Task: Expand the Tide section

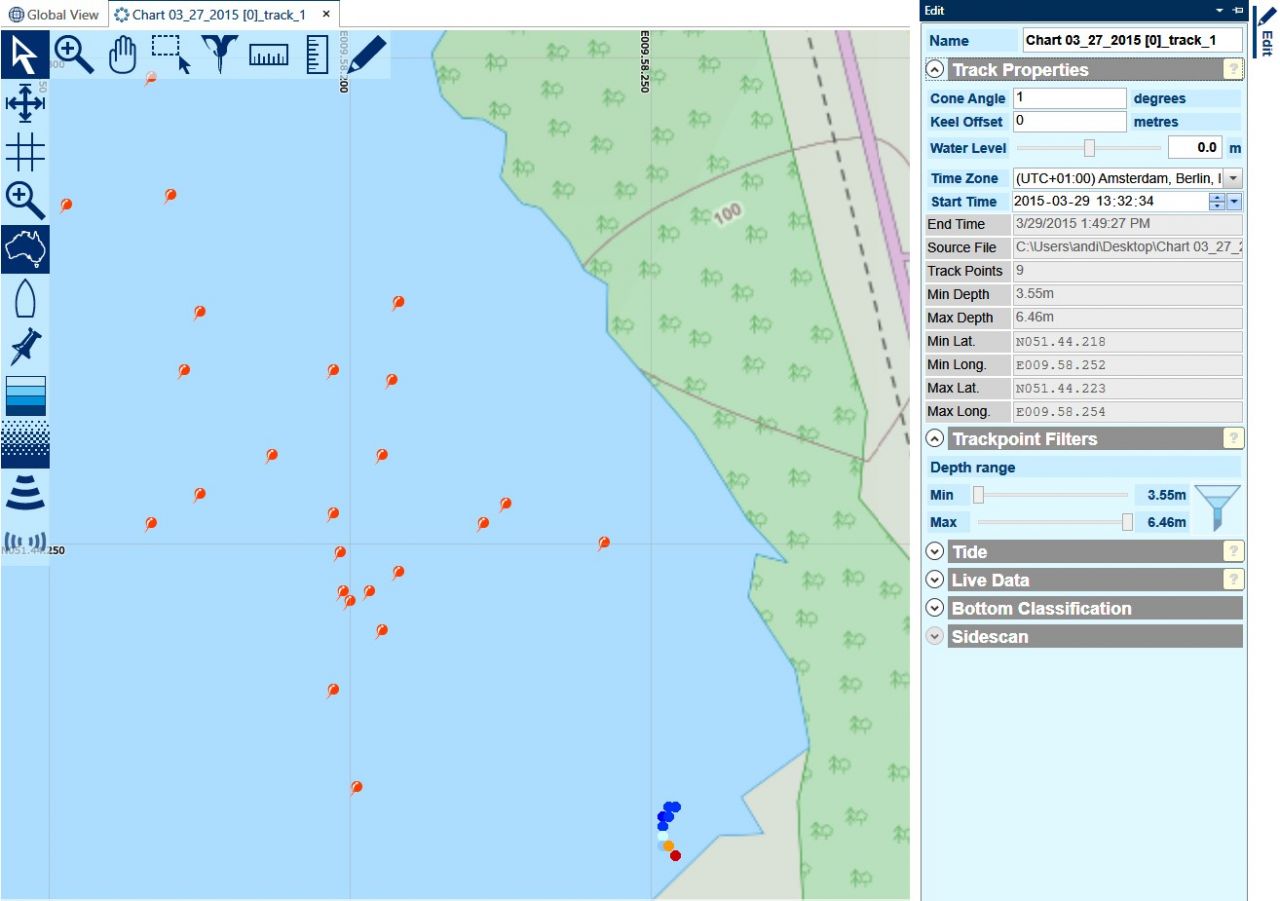Action: click(935, 552)
